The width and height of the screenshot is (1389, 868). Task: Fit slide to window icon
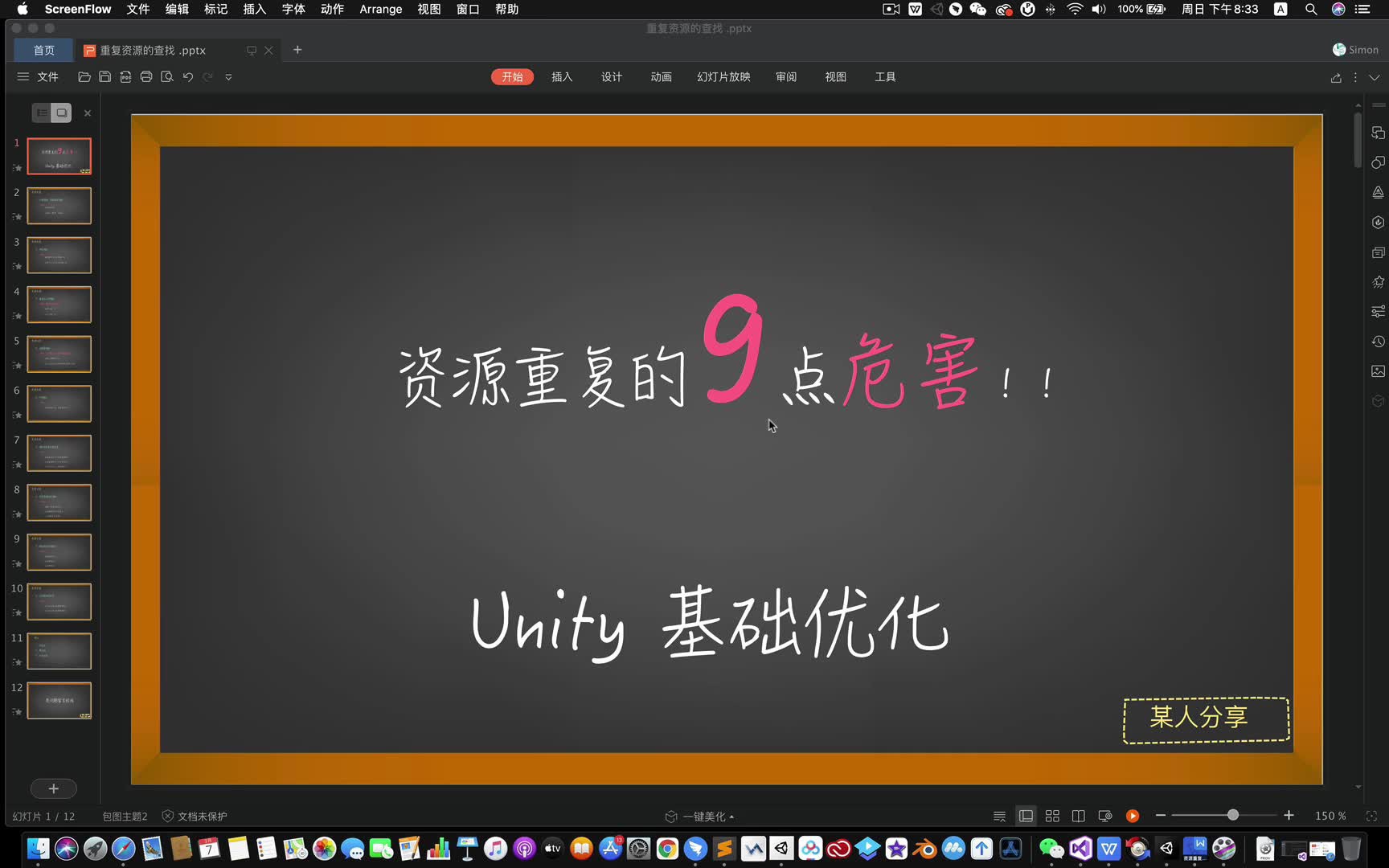coord(1371,816)
